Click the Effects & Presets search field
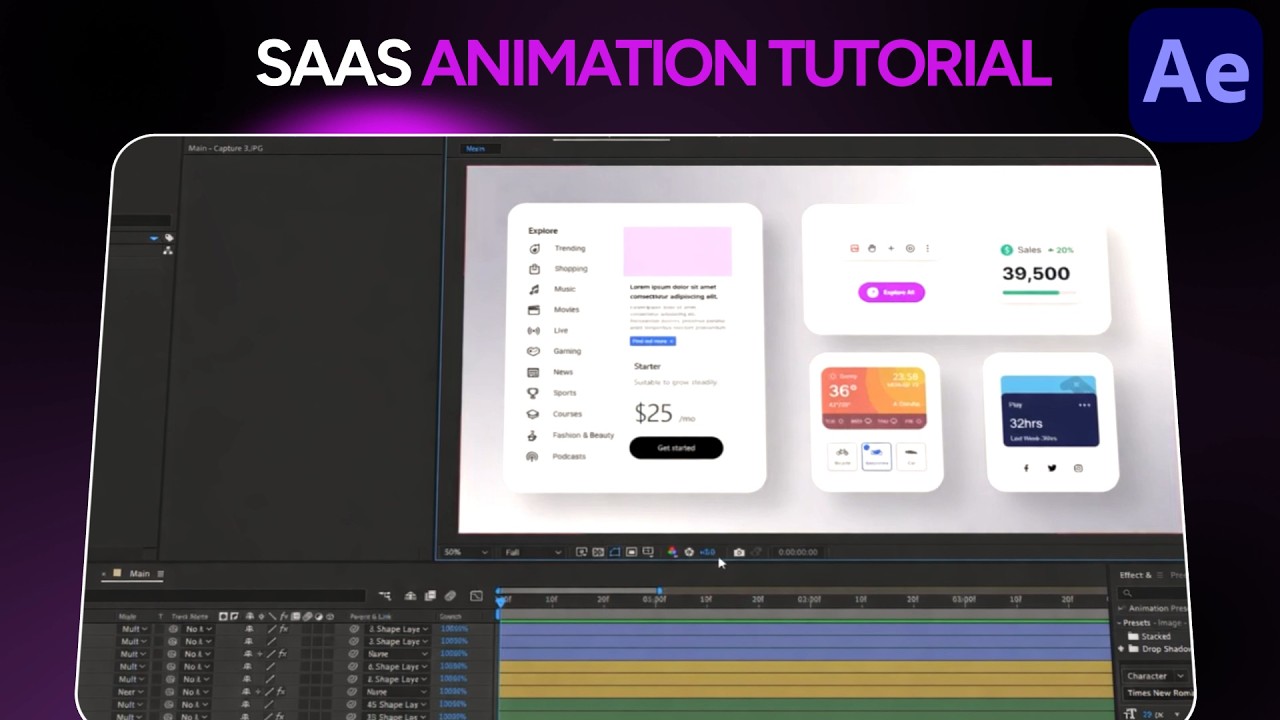This screenshot has width=1280, height=720. pyautogui.click(x=1151, y=594)
